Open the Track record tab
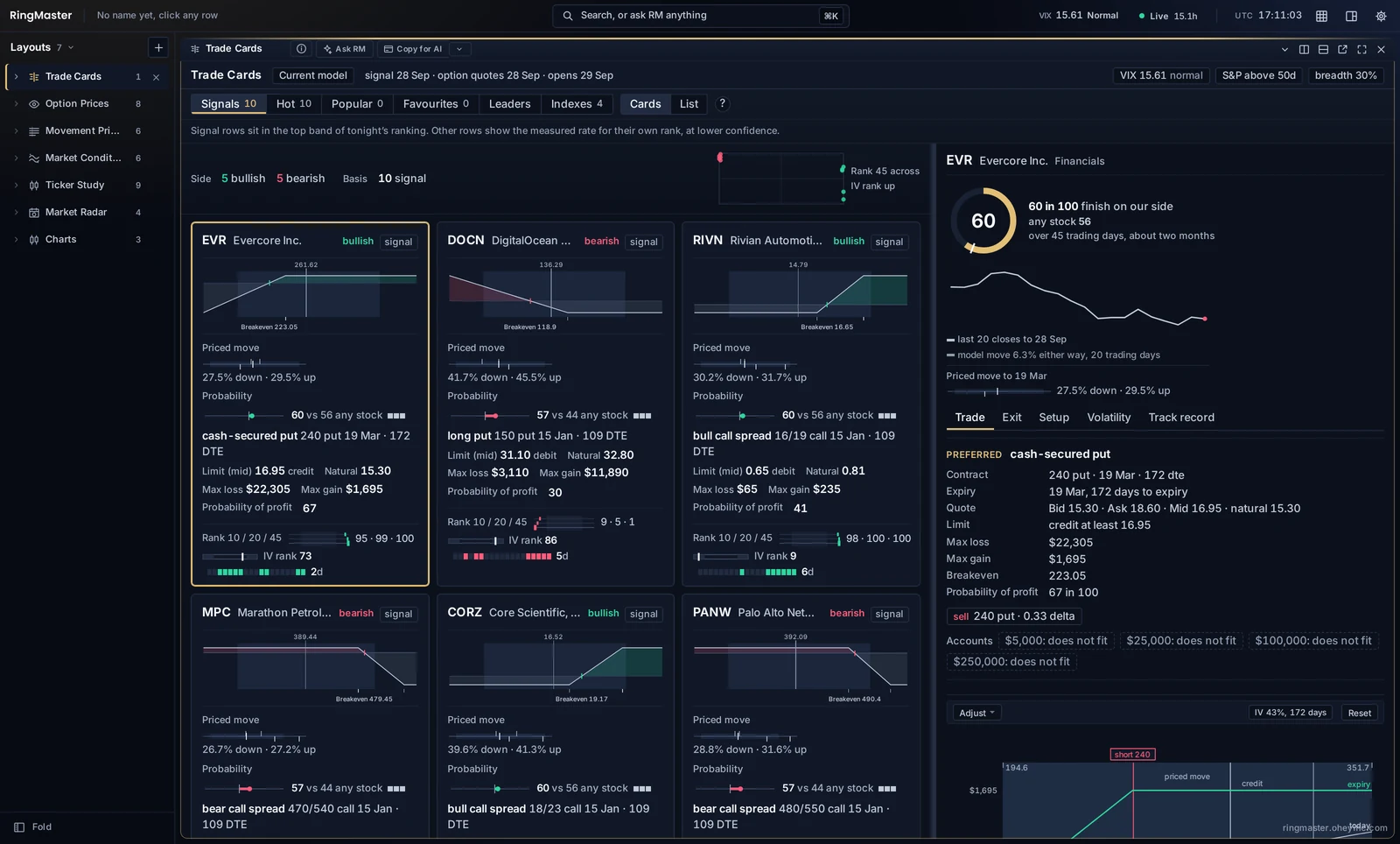The height and width of the screenshot is (844, 1400). click(1181, 418)
